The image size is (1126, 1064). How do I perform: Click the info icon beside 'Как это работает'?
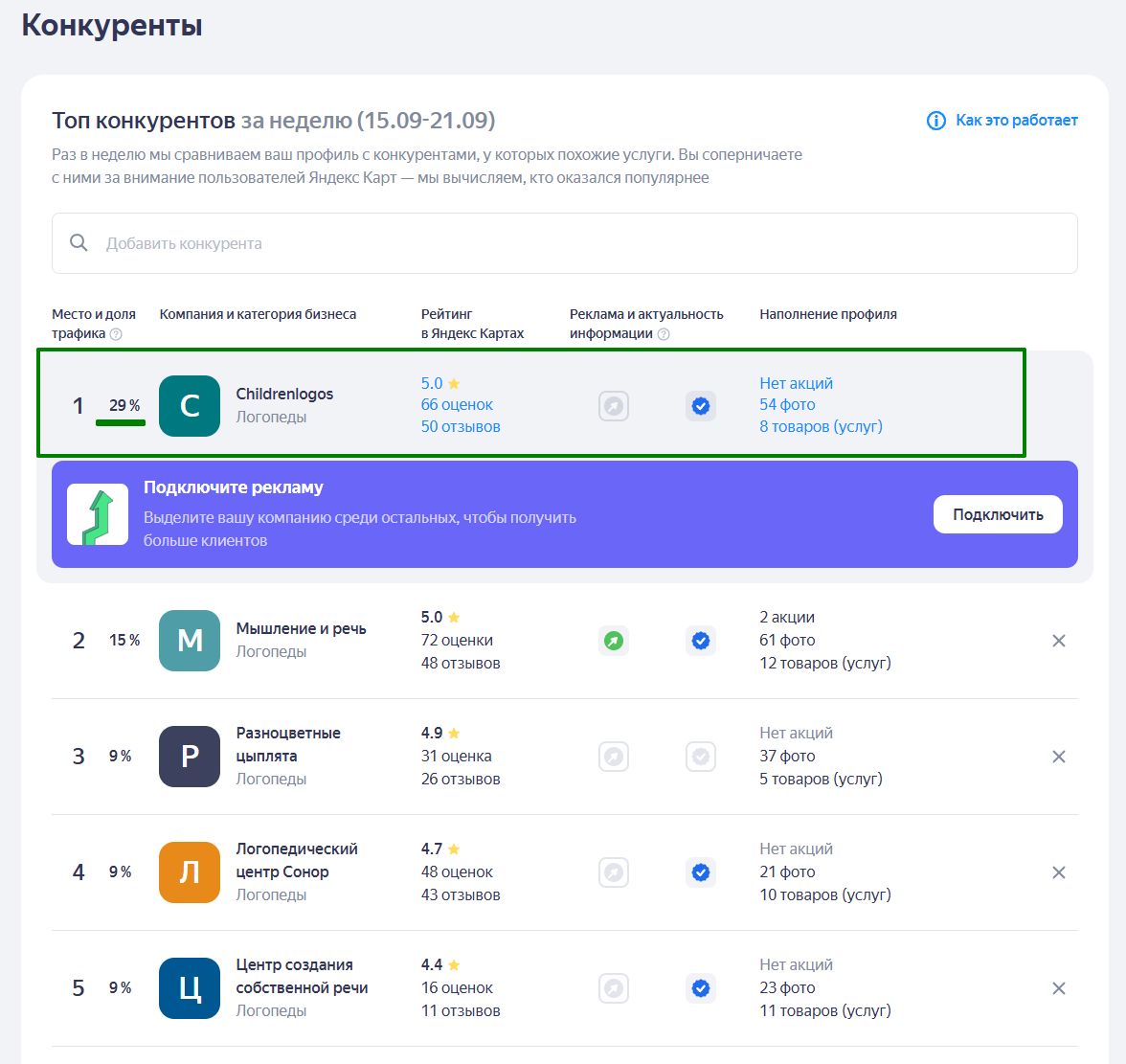pyautogui.click(x=935, y=121)
